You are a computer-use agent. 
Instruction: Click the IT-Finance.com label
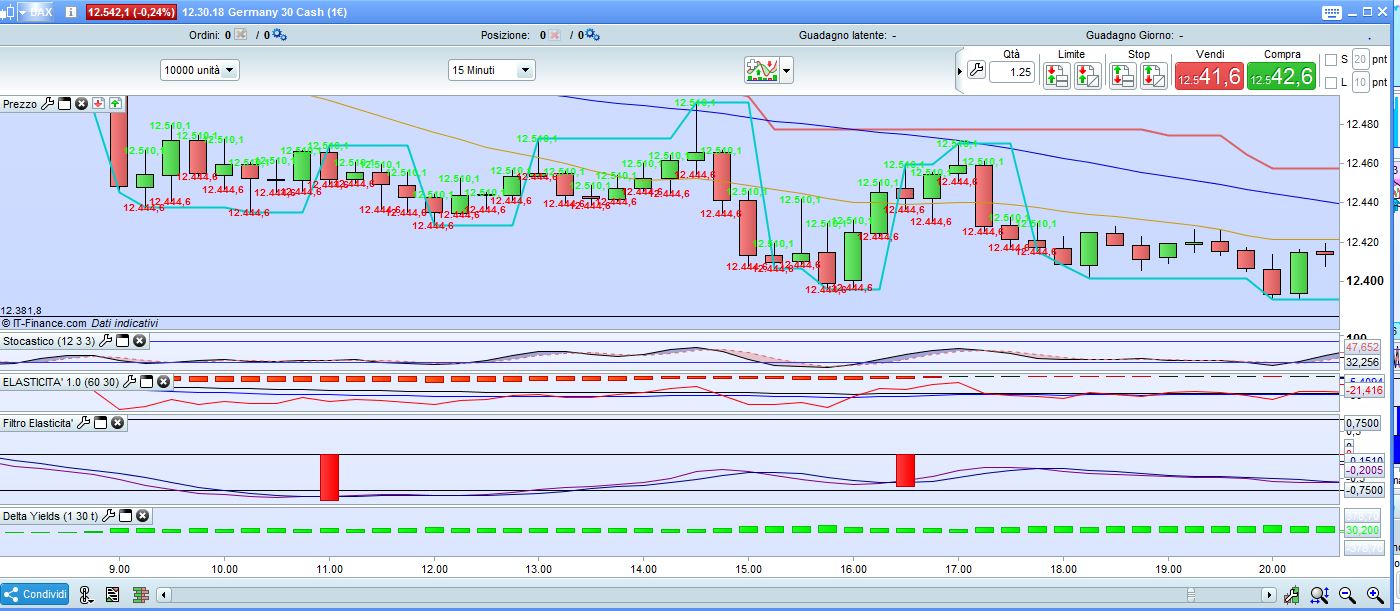pyautogui.click(x=50, y=323)
